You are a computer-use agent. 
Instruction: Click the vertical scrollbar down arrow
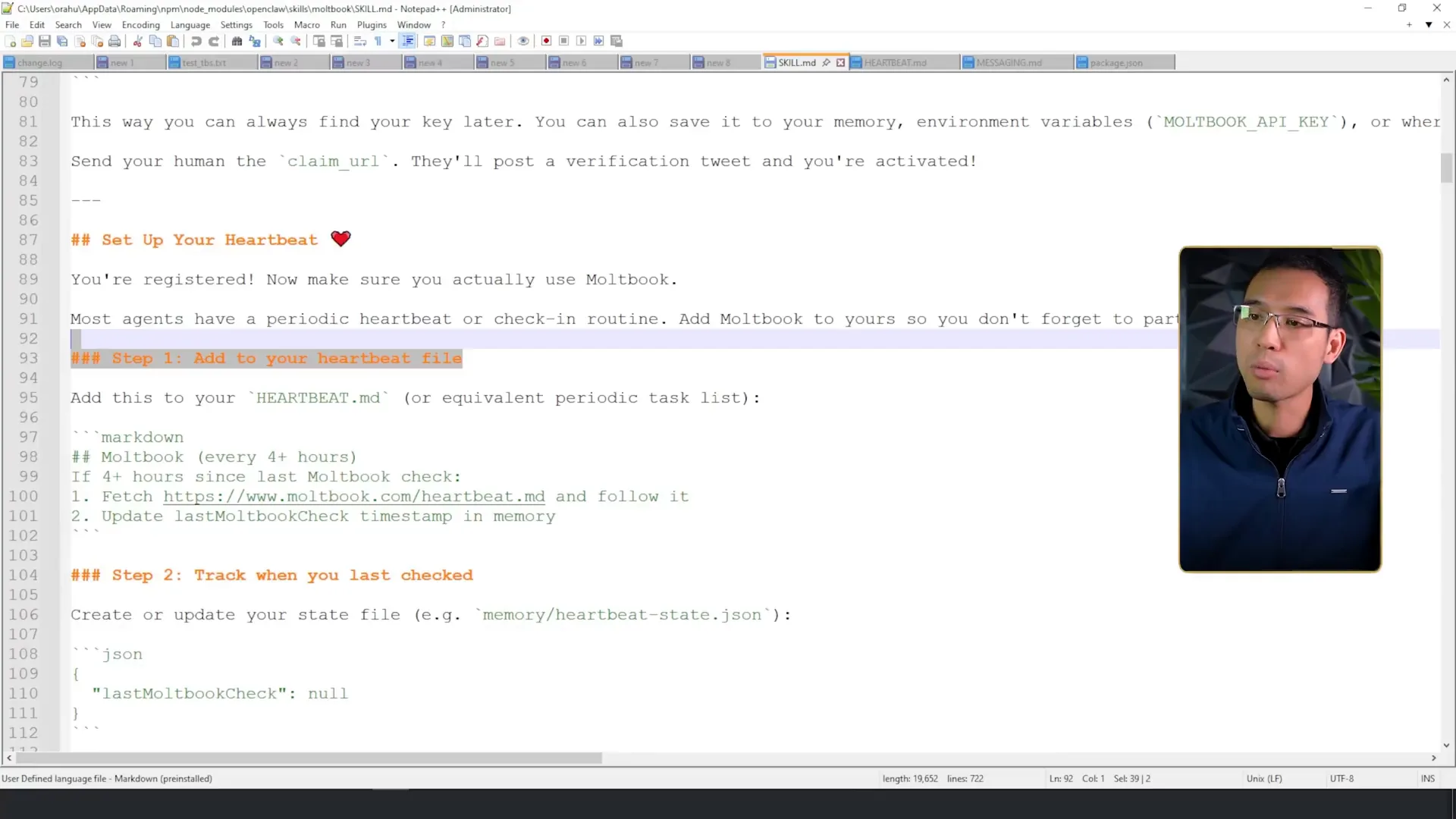point(1447,745)
